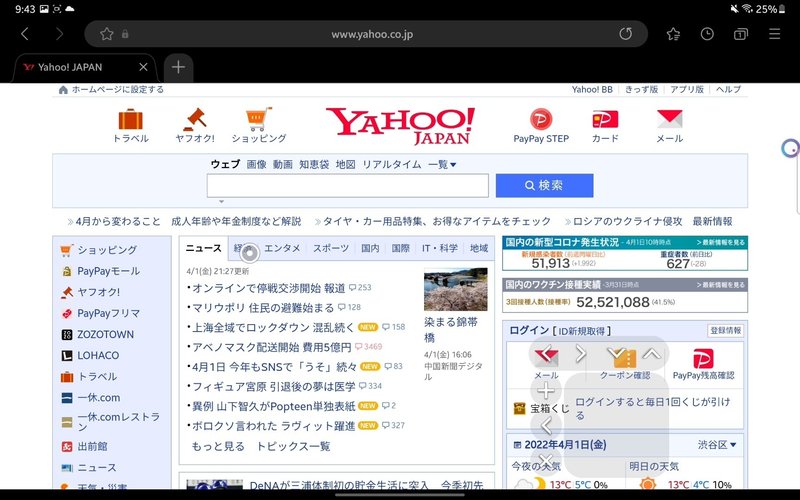This screenshot has width=800, height=500.
Task: Open headline アベノマスク配送開始 費用5億円
Action: click(x=271, y=347)
